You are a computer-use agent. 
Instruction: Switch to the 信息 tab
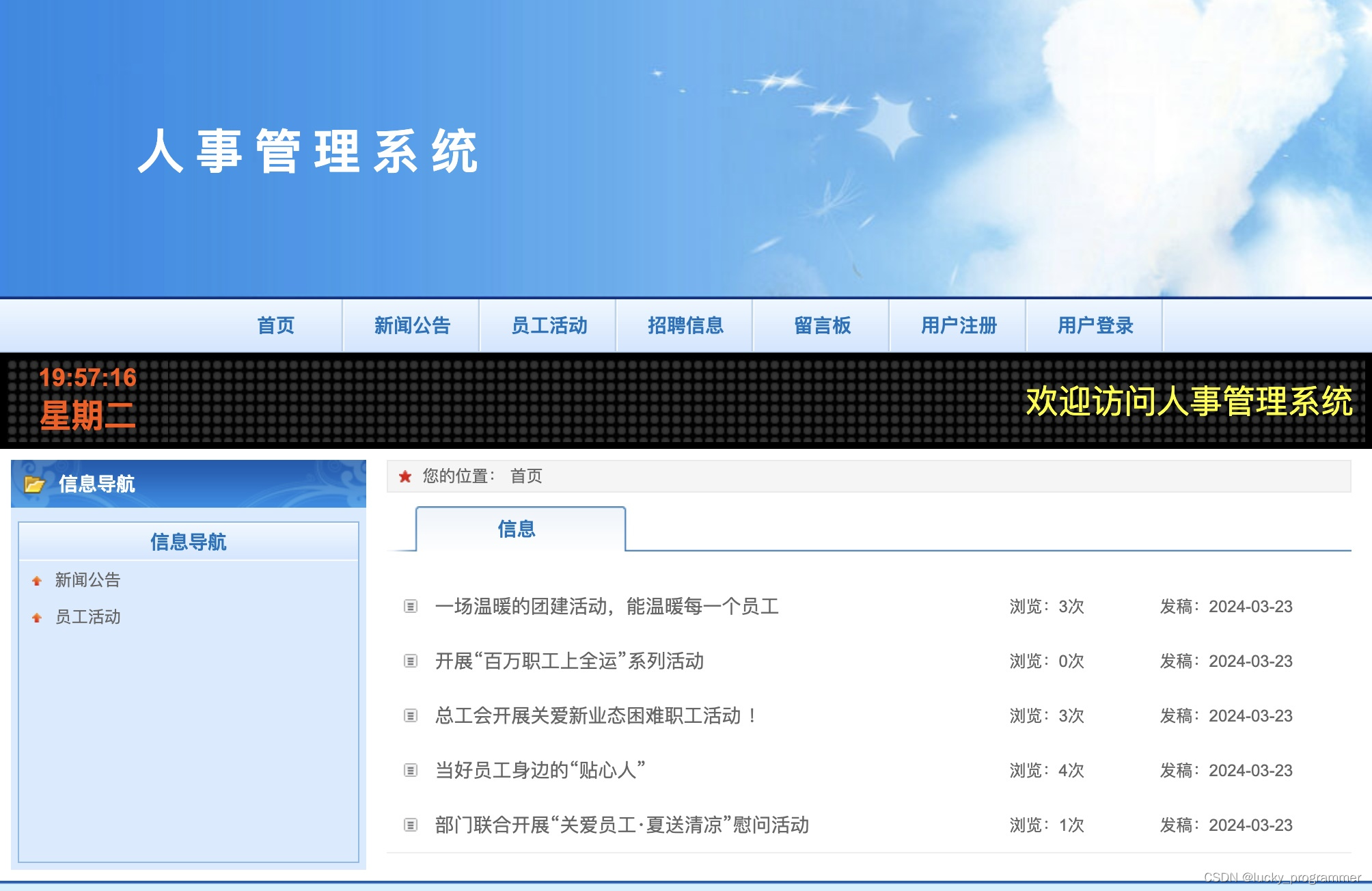point(517,528)
